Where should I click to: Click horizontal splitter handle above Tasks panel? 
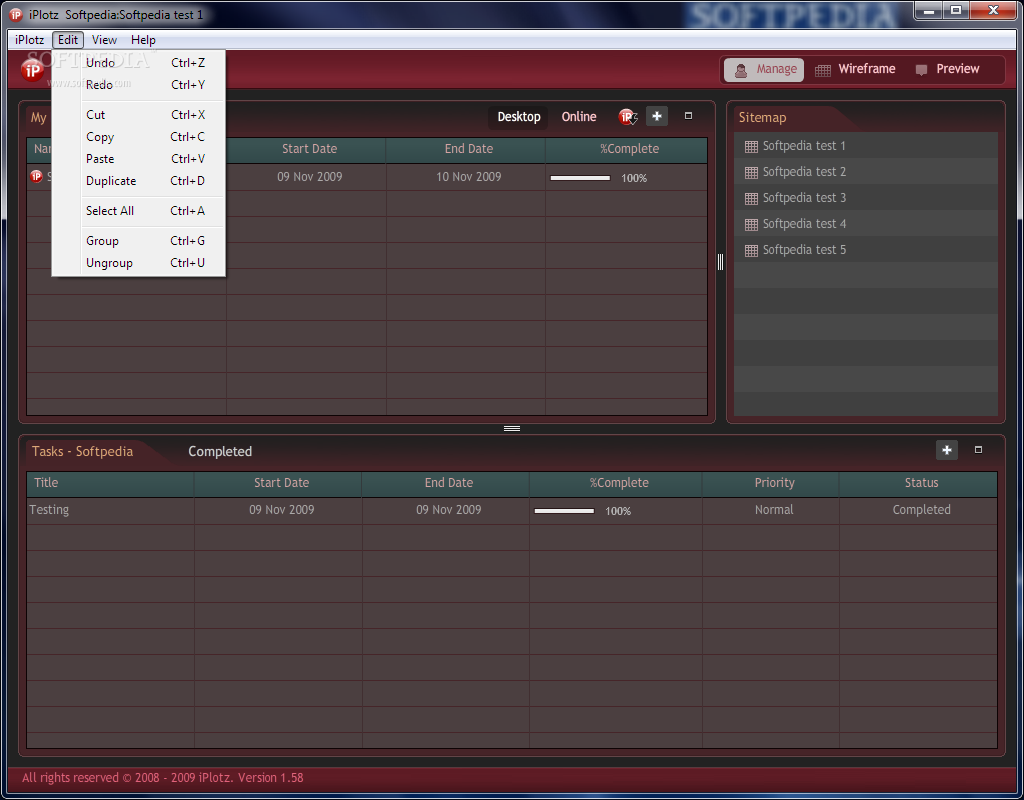point(512,428)
